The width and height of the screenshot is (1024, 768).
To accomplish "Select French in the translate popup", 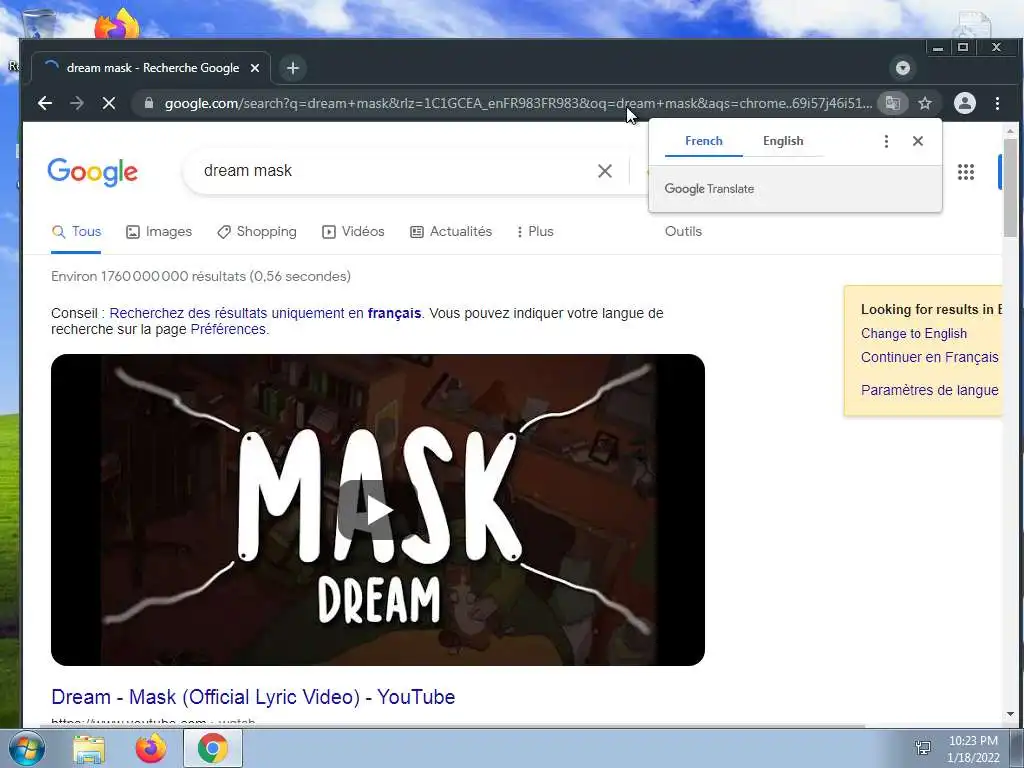I will coord(703,141).
